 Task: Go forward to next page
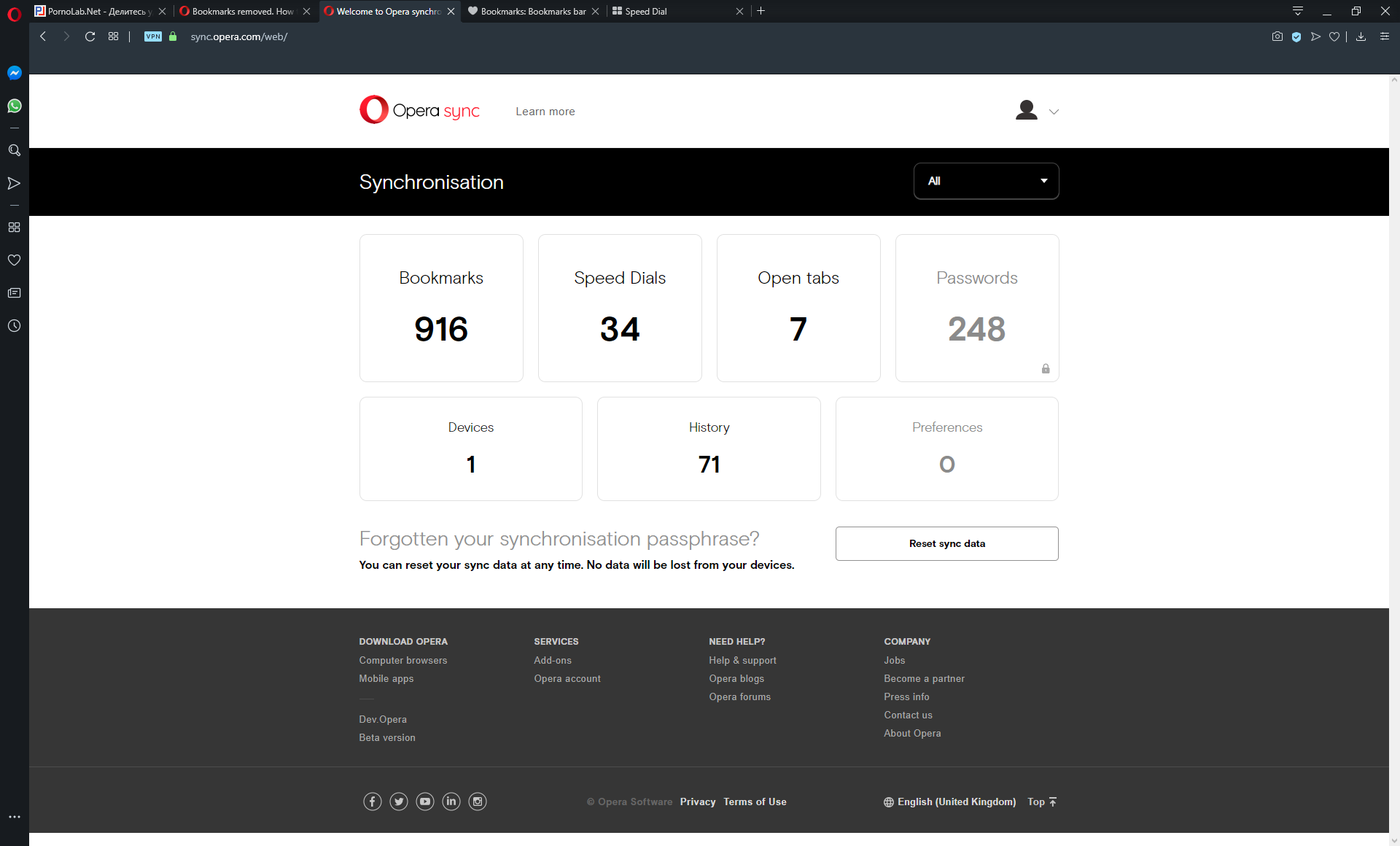[66, 36]
